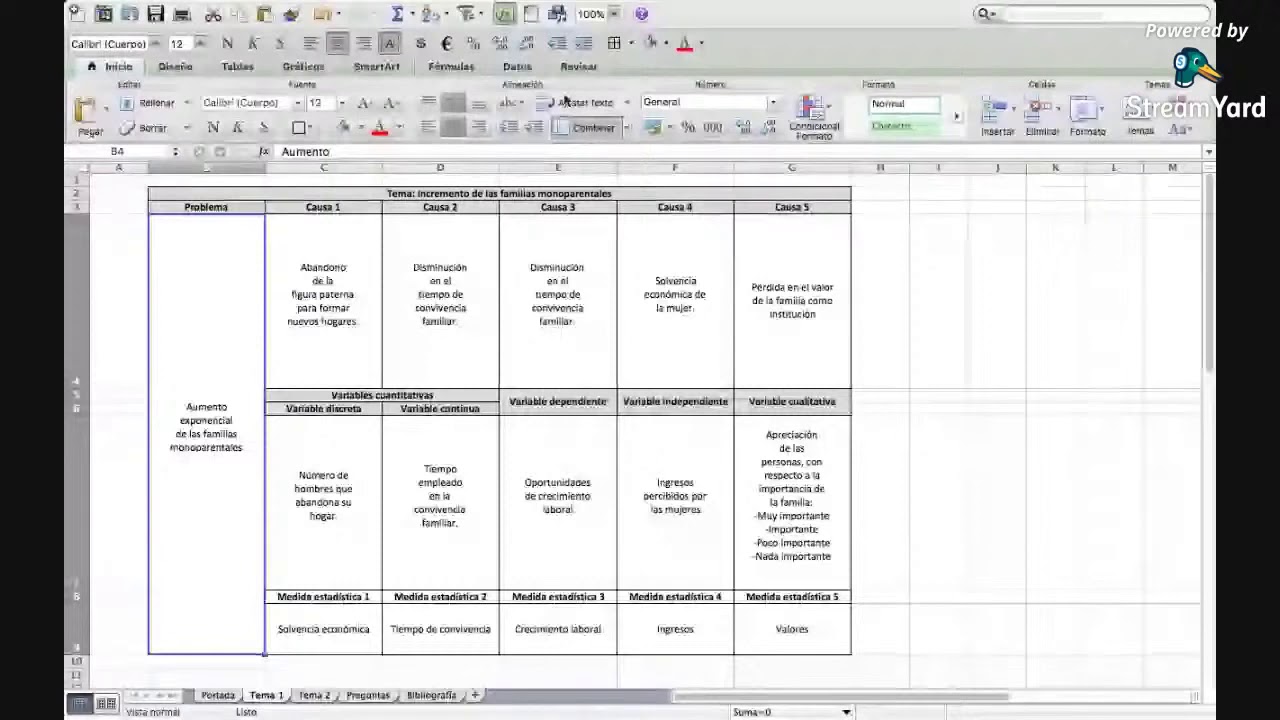
Task: Toggle the Combinar merge cells button
Action: pos(586,128)
